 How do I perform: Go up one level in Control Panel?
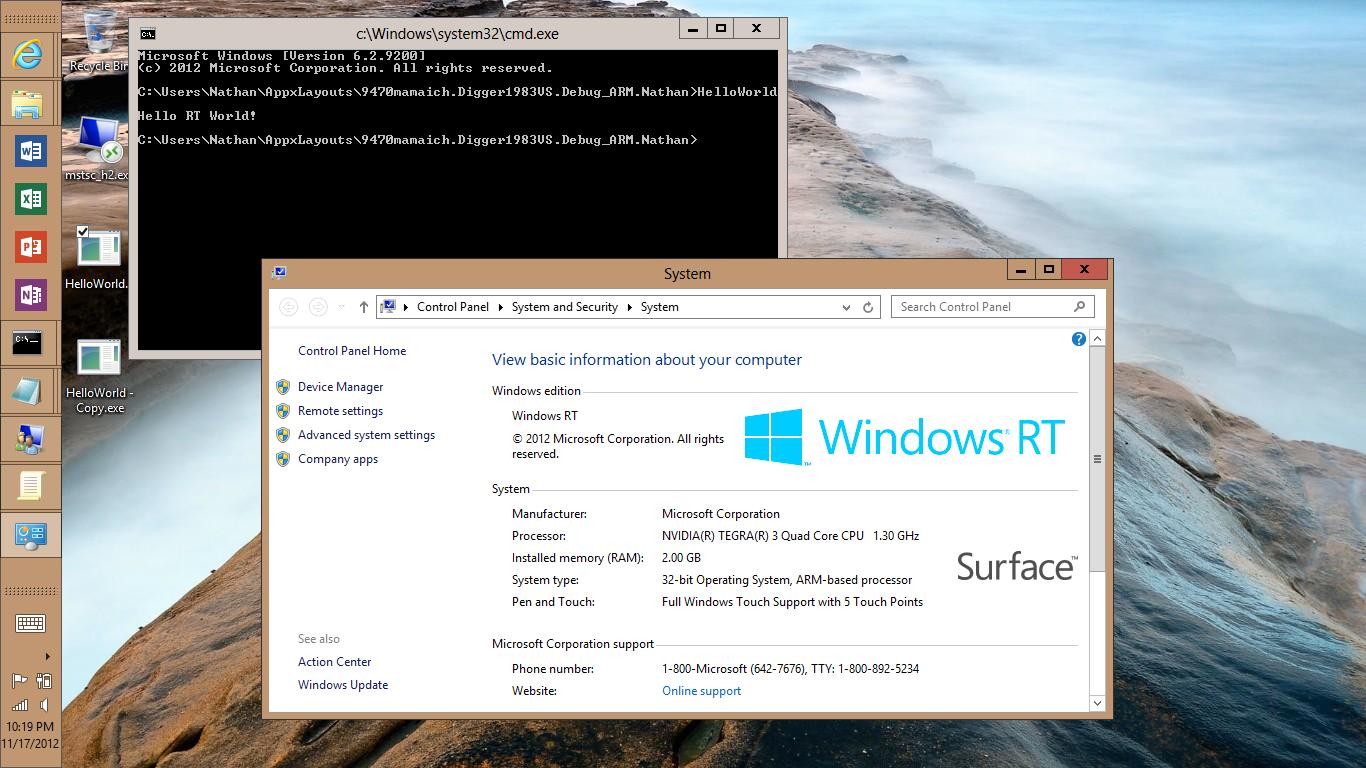[x=363, y=307]
